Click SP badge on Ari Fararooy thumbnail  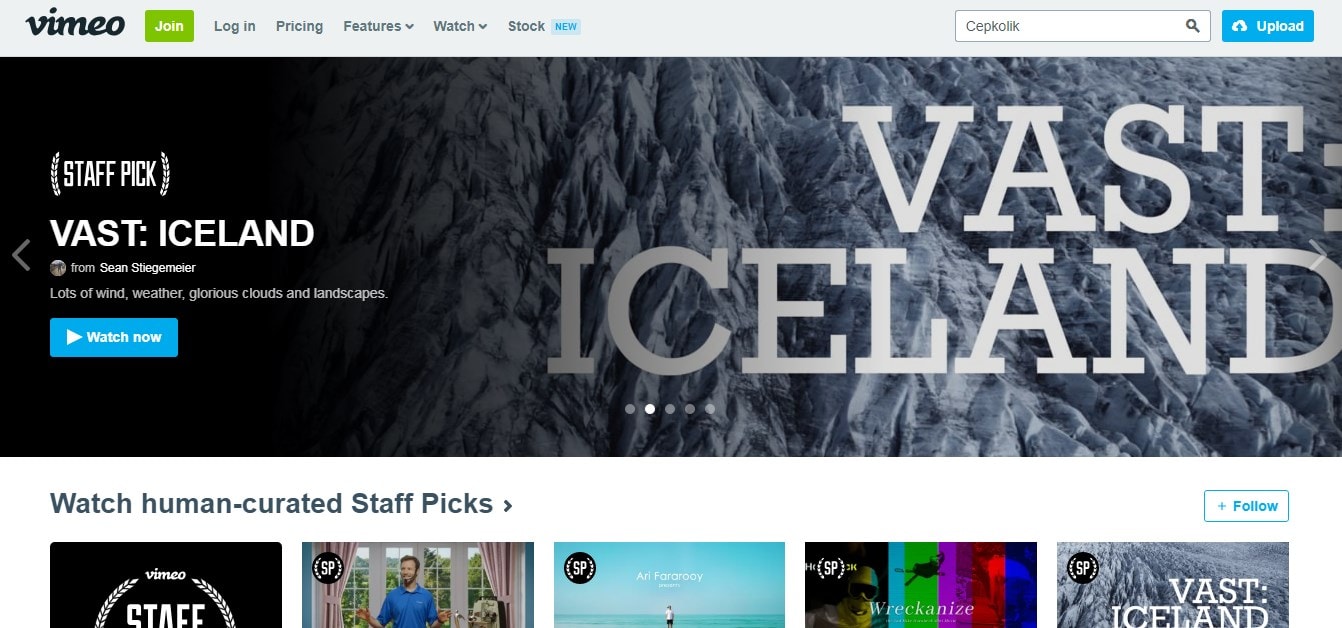pos(580,569)
